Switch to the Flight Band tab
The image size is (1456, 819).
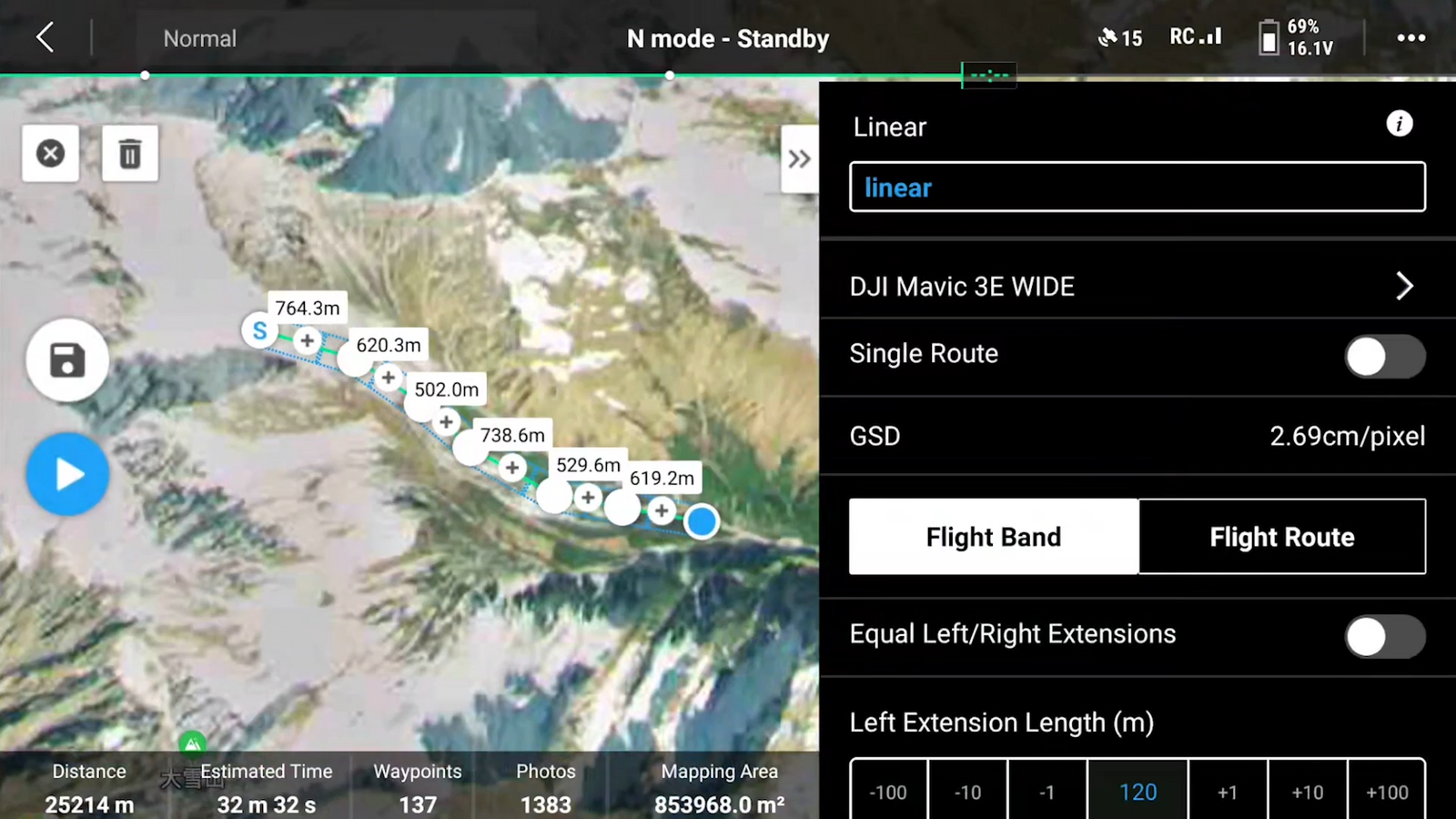[x=993, y=537]
